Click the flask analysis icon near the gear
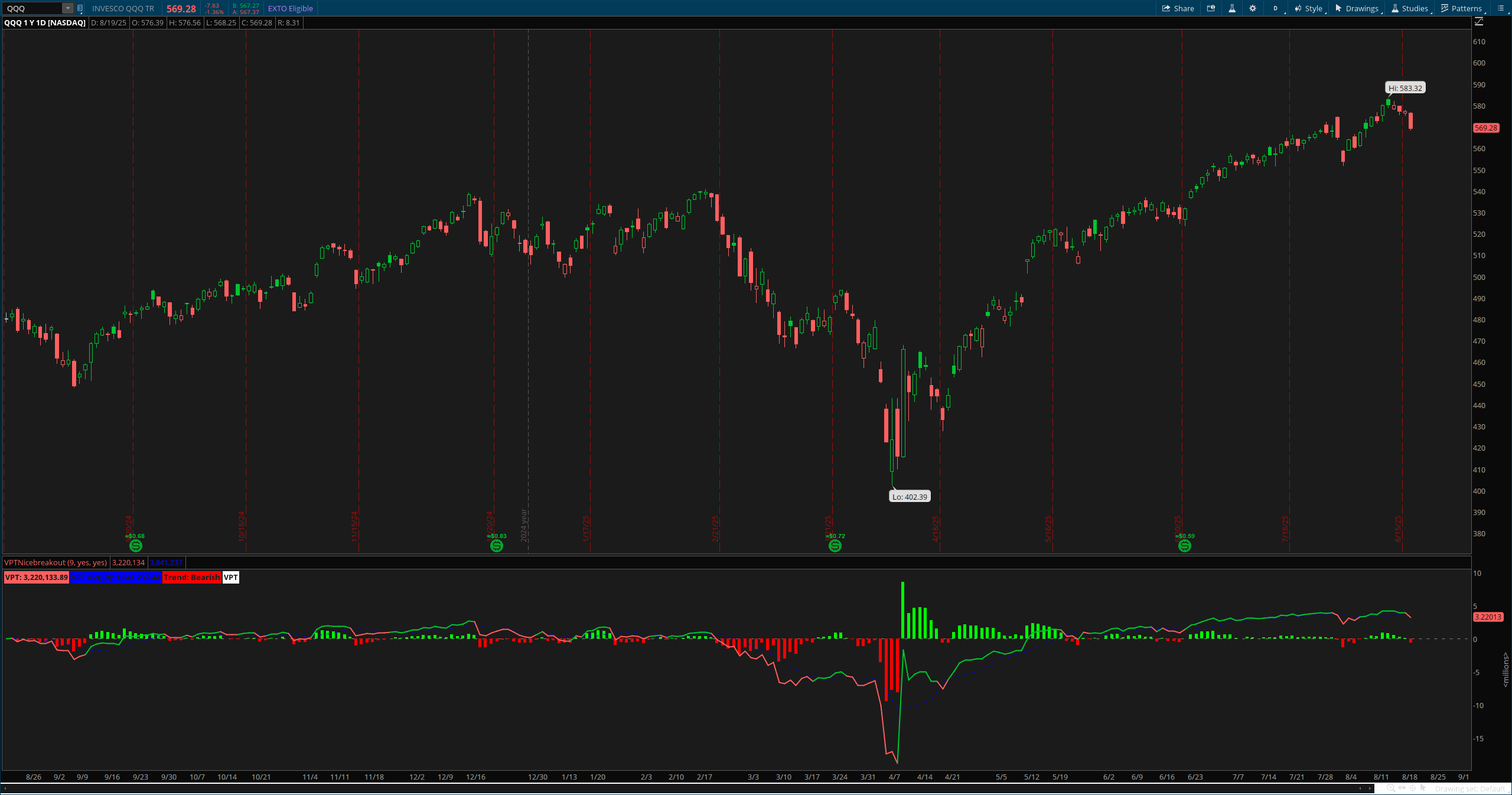Viewport: 1512px width, 795px height. (x=1232, y=8)
